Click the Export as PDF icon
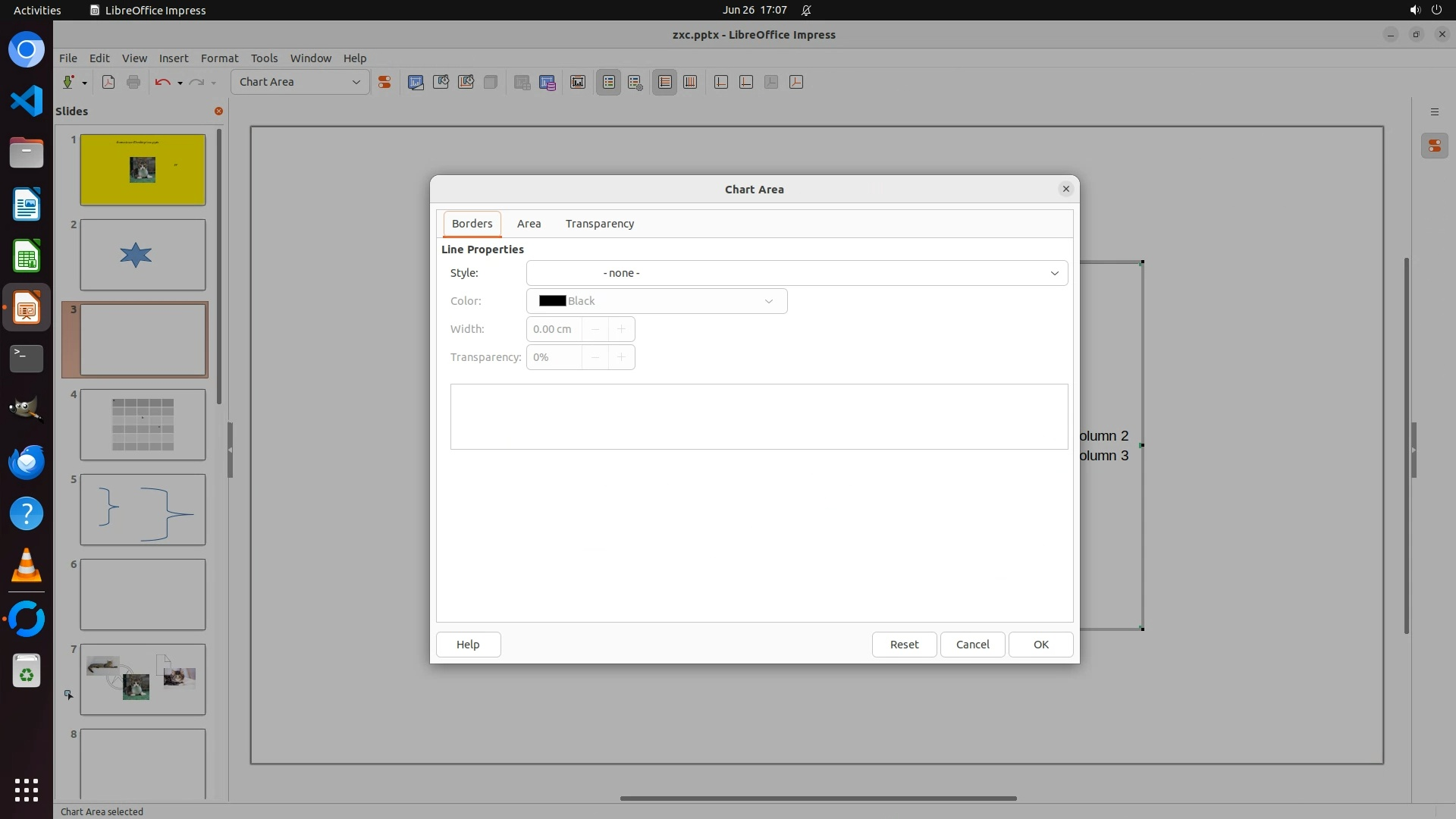This screenshot has height=819, width=1456. tap(108, 82)
